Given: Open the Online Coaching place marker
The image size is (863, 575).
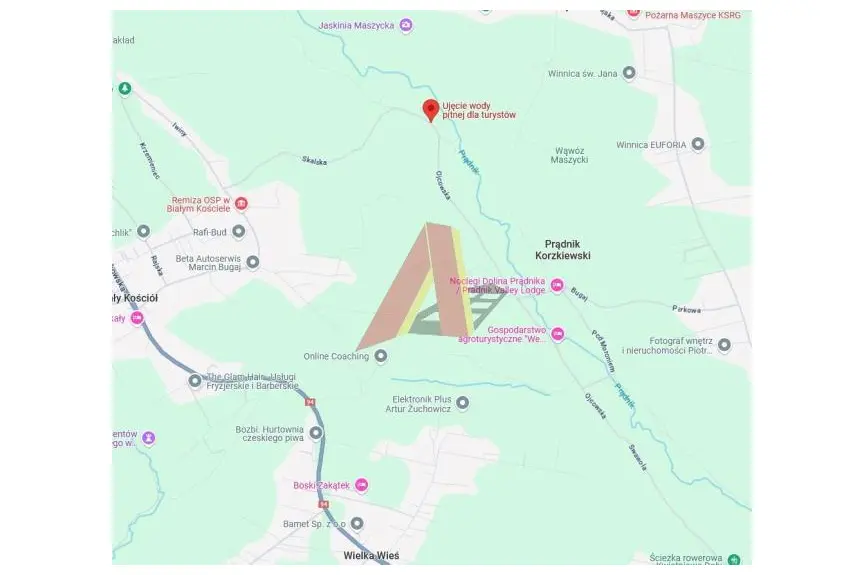Looking at the screenshot, I should coord(380,356).
